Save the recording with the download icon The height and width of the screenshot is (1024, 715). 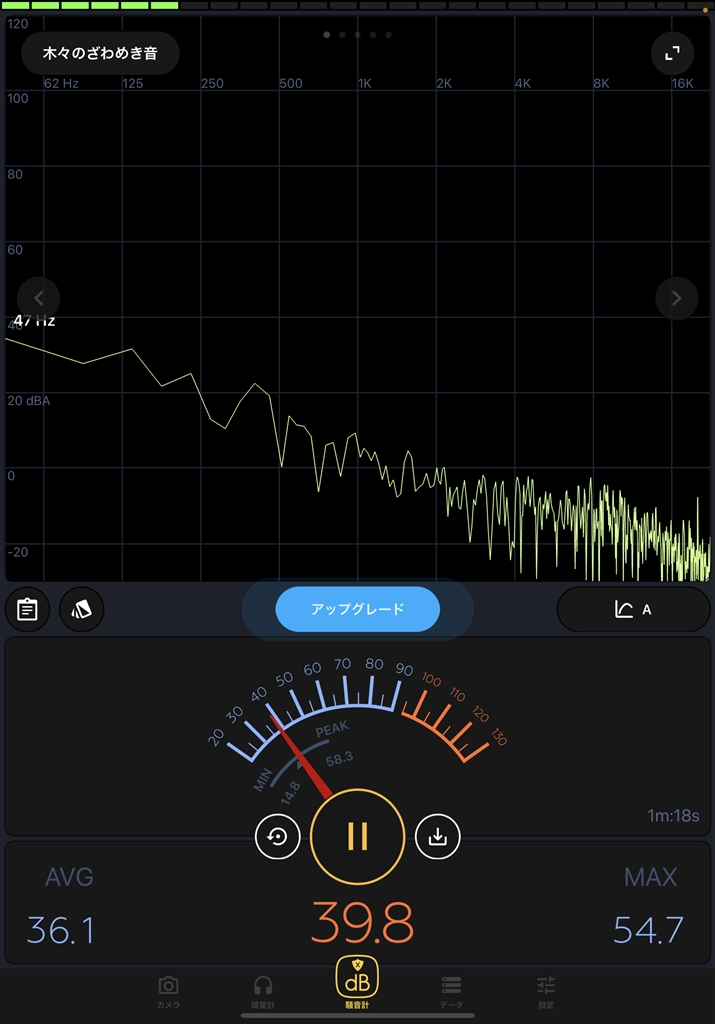coord(437,837)
